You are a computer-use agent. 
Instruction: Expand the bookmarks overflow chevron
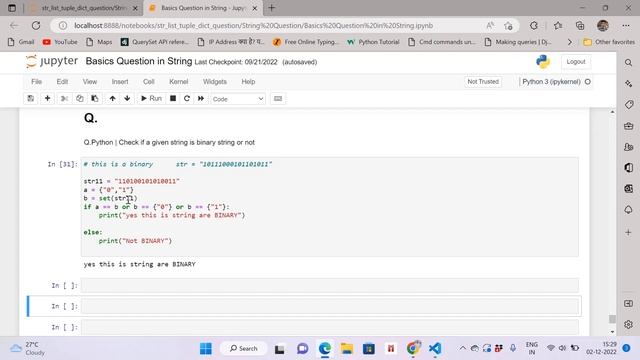click(x=569, y=42)
